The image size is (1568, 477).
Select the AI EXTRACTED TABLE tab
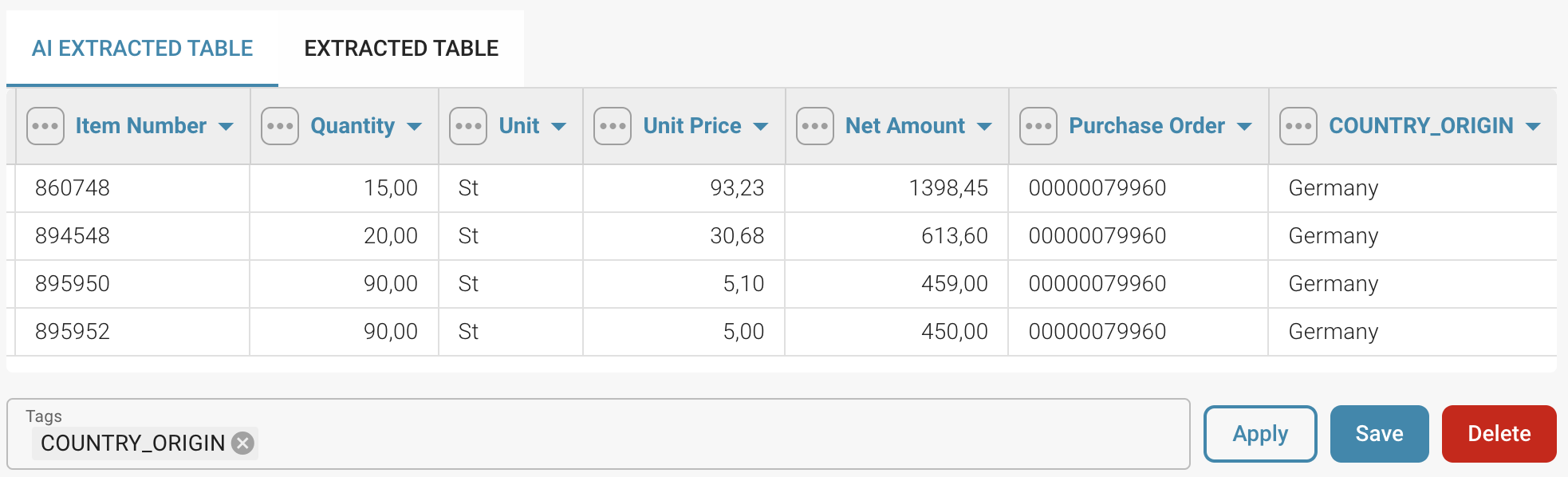pyautogui.click(x=142, y=48)
